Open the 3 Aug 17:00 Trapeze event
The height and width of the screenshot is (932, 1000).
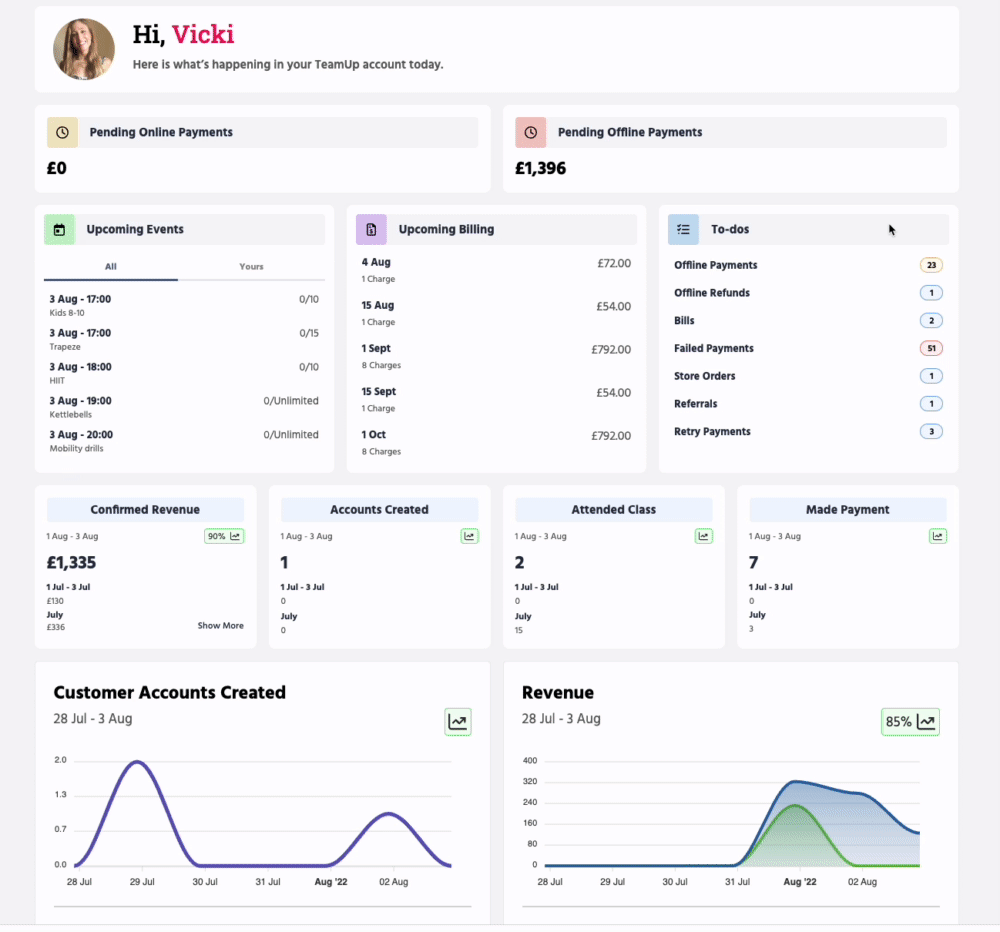tap(80, 338)
